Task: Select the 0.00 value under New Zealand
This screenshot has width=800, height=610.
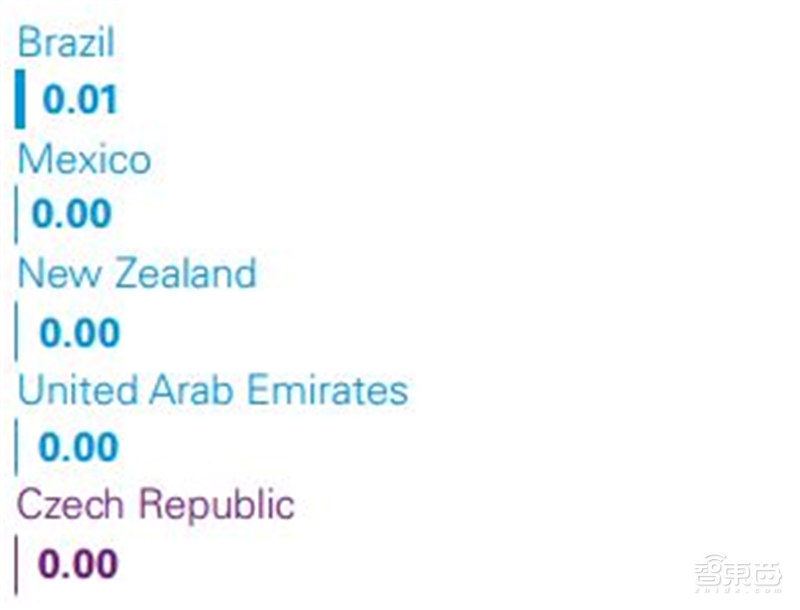Action: (x=79, y=333)
